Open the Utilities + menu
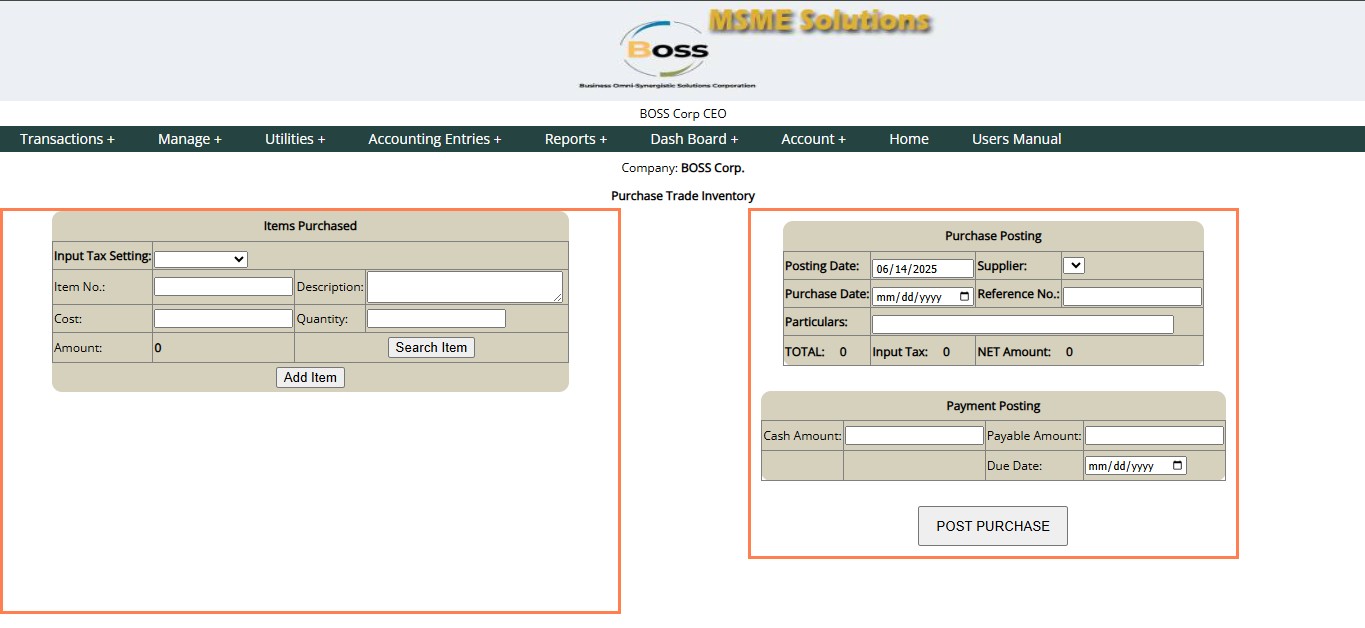Screen dimensions: 1365x628 click(x=295, y=139)
